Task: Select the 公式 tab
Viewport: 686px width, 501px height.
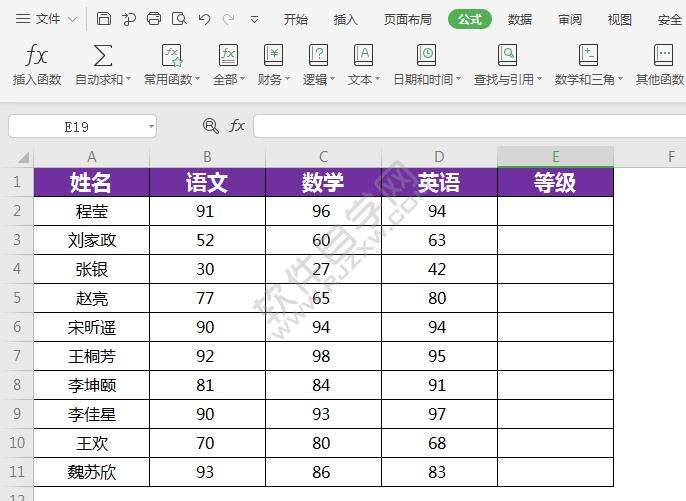Action: 470,19
